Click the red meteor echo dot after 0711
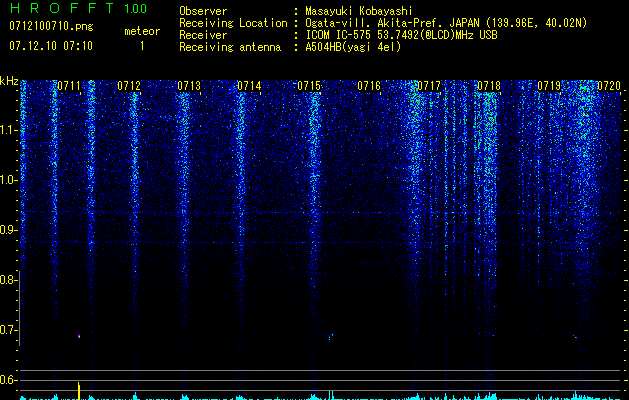This screenshot has width=629, height=400. (79, 336)
